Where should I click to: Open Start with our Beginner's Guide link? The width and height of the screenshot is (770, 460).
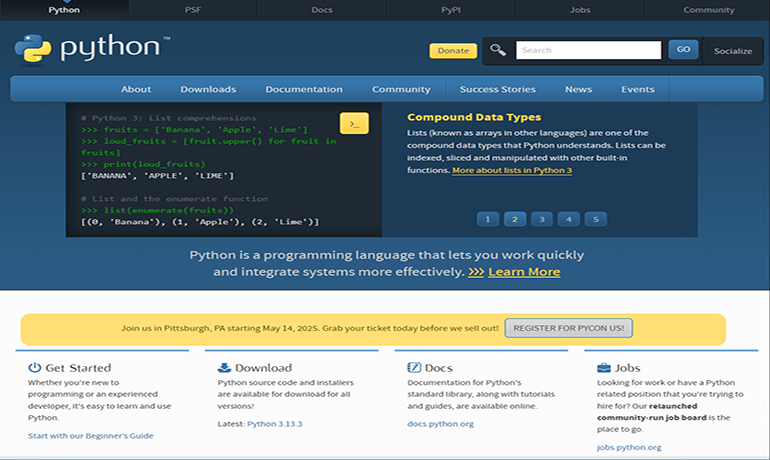[x=91, y=435]
